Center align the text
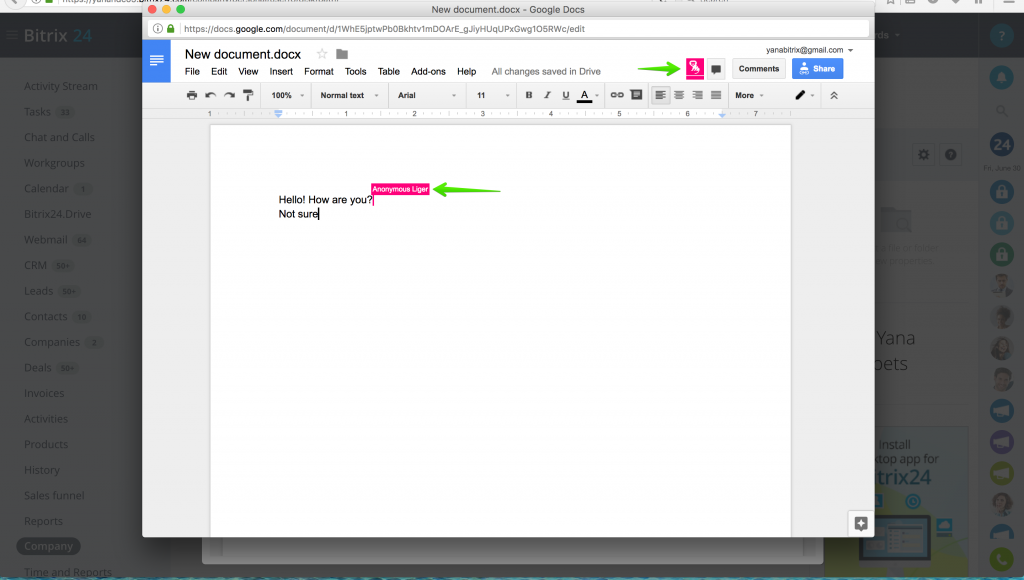 tap(679, 95)
